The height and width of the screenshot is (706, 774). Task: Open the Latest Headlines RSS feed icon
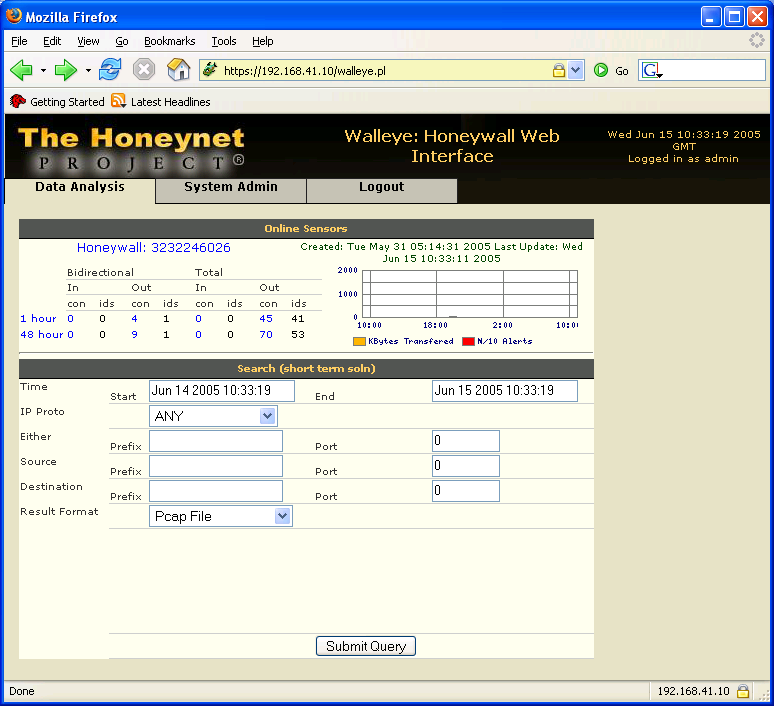[118, 101]
